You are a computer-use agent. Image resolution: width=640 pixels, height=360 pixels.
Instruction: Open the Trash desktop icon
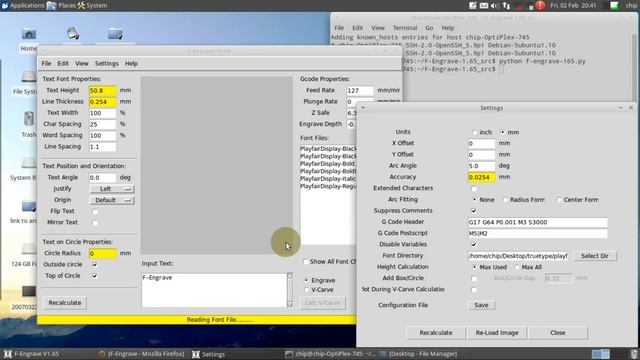tap(29, 124)
